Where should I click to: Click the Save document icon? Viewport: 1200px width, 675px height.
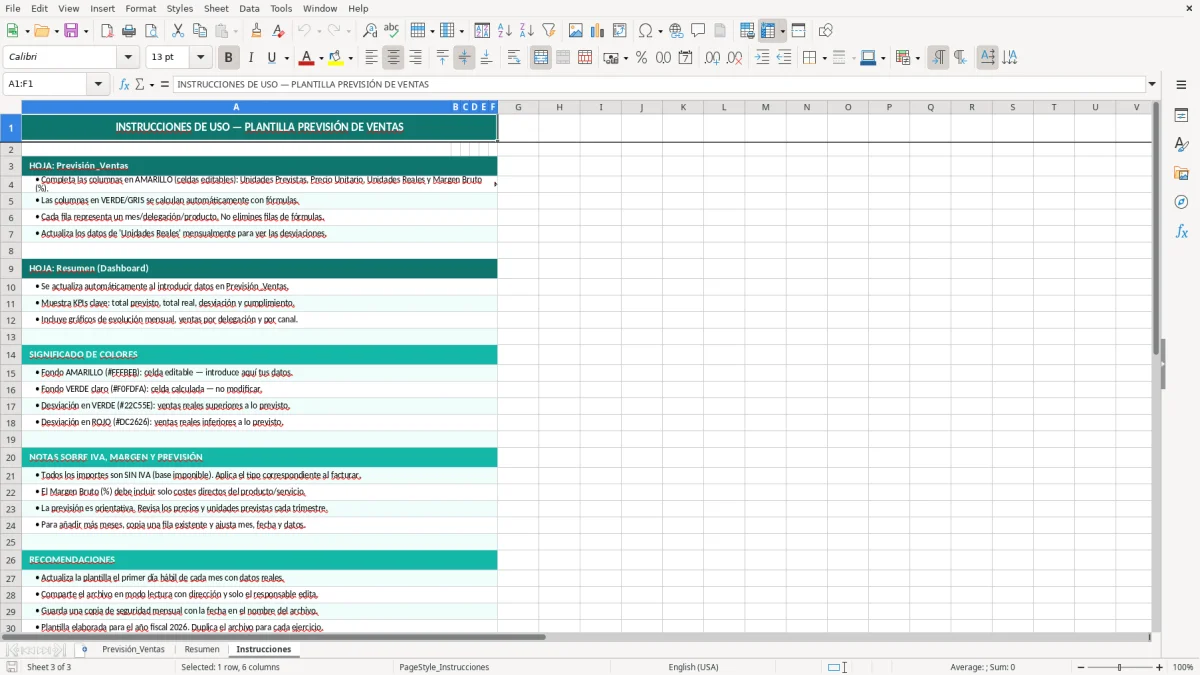click(x=71, y=31)
